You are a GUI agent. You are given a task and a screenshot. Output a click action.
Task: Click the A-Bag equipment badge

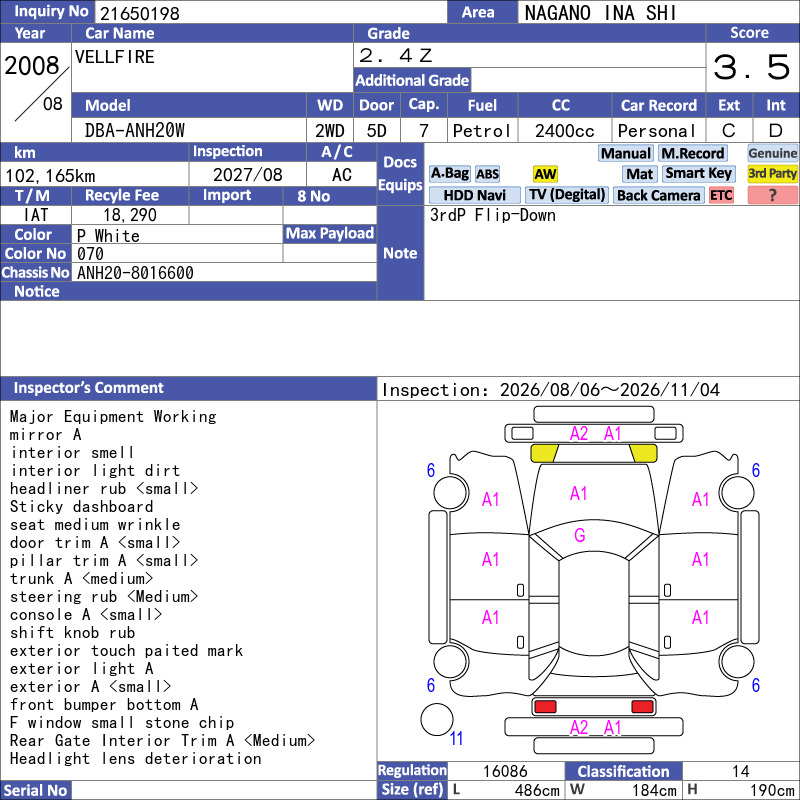pyautogui.click(x=449, y=174)
